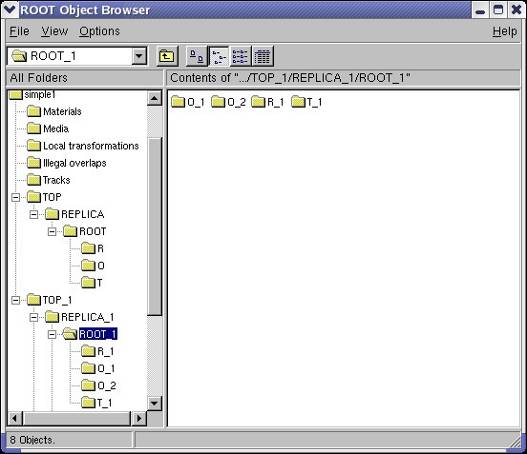Open the Options menu
This screenshot has height=454, width=527.
[99, 31]
